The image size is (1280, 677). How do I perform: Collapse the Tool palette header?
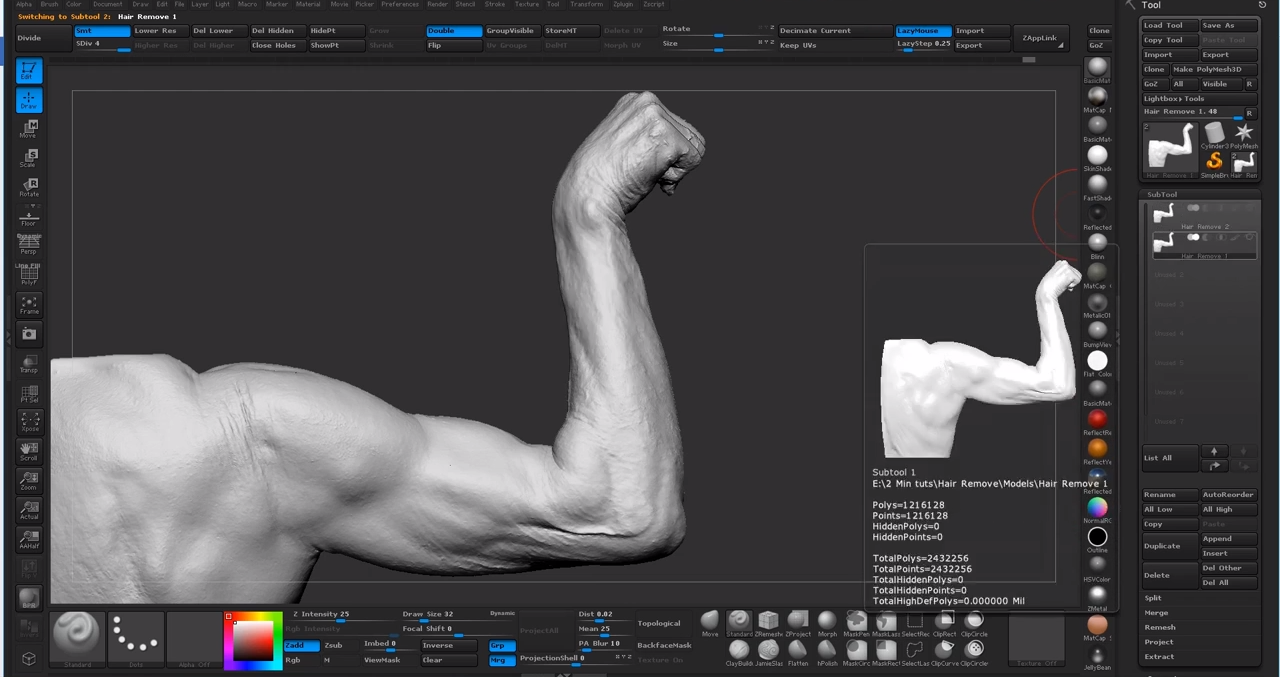pos(1150,5)
